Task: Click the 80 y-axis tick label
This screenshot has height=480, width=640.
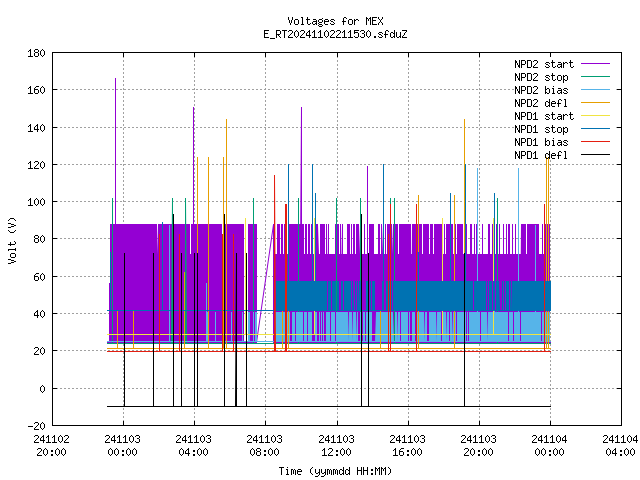Action: 39,239
